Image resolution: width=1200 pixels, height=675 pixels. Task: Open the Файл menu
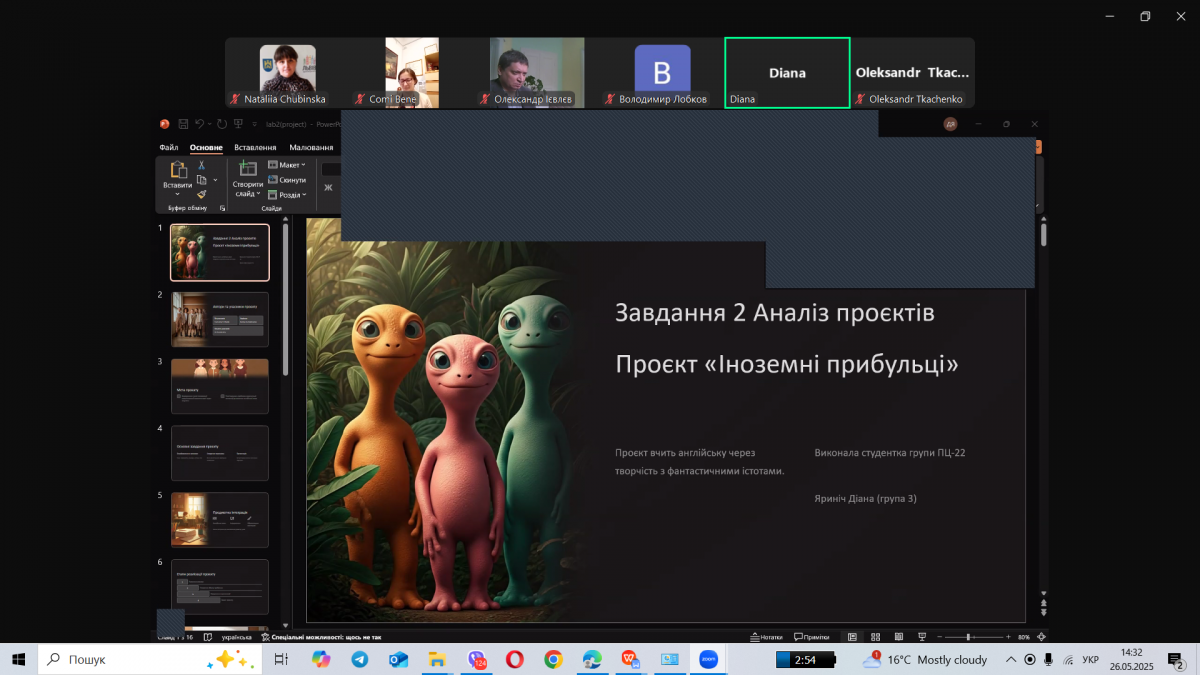pyautogui.click(x=169, y=148)
